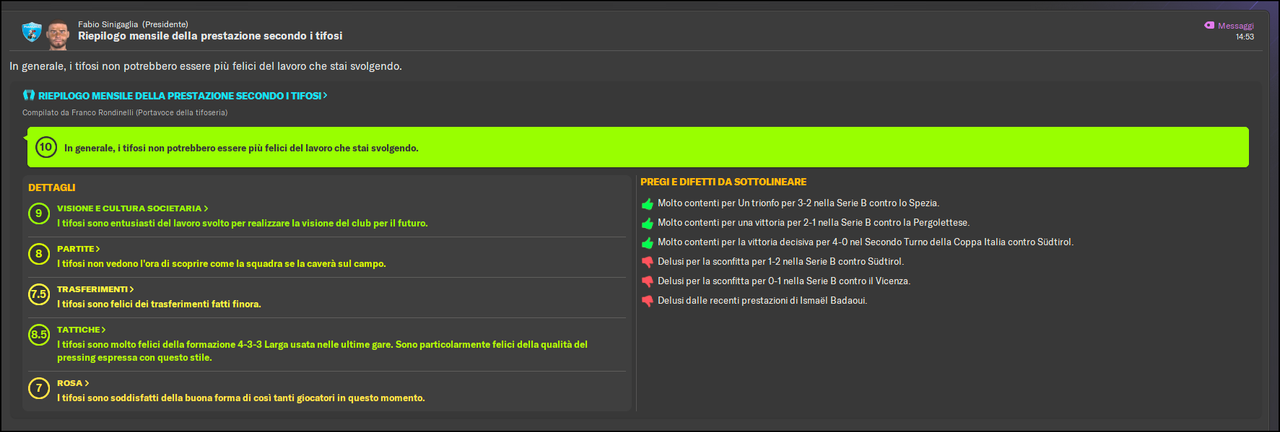
Task: Click the Messaggi tag icon
Action: 1209,25
